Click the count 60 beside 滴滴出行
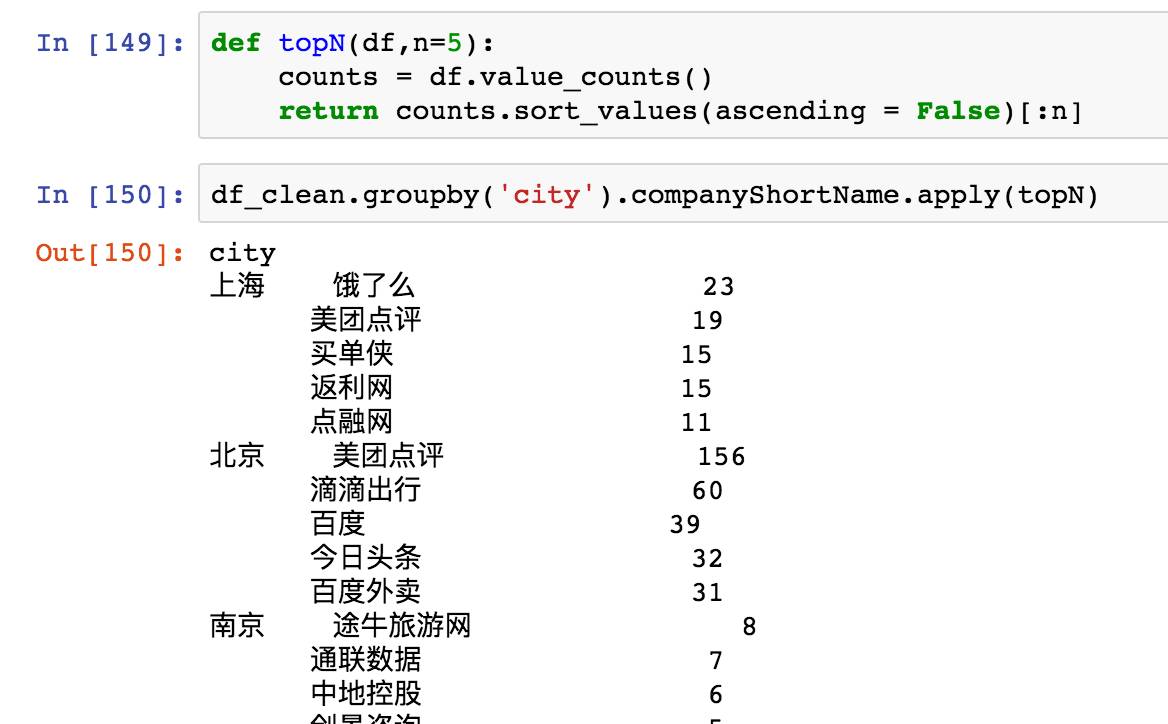The width and height of the screenshot is (1168, 724). [x=707, y=492]
